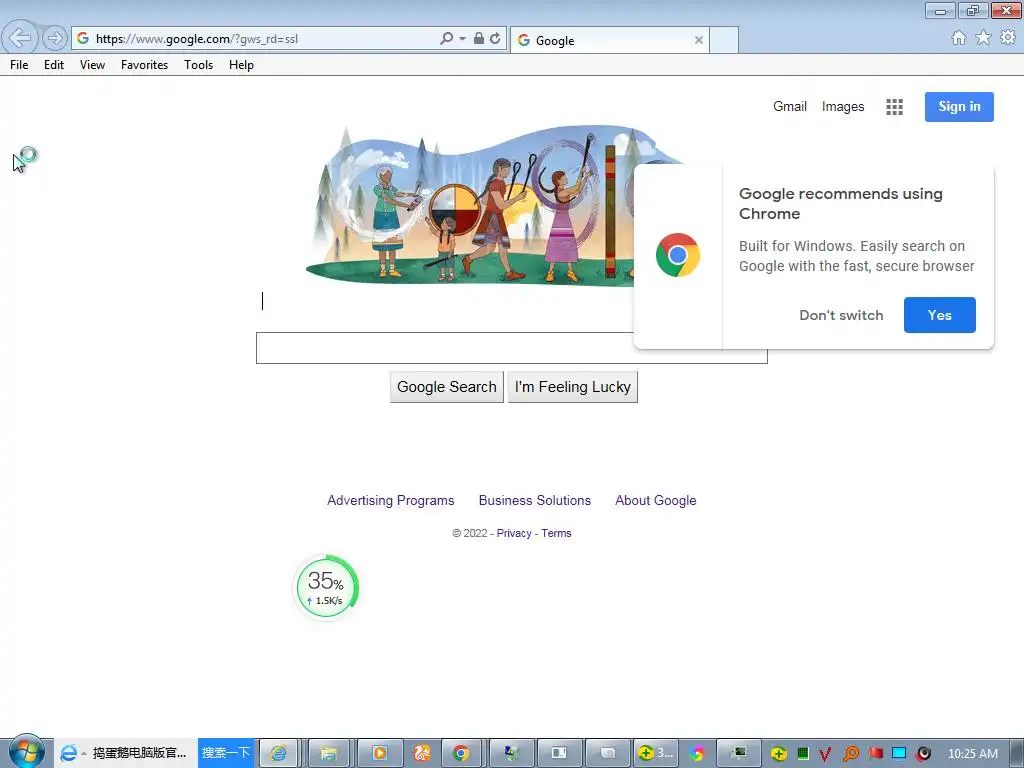This screenshot has width=1024, height=768.
Task: Open the UC browser squirrel taskbar icon
Action: point(422,753)
